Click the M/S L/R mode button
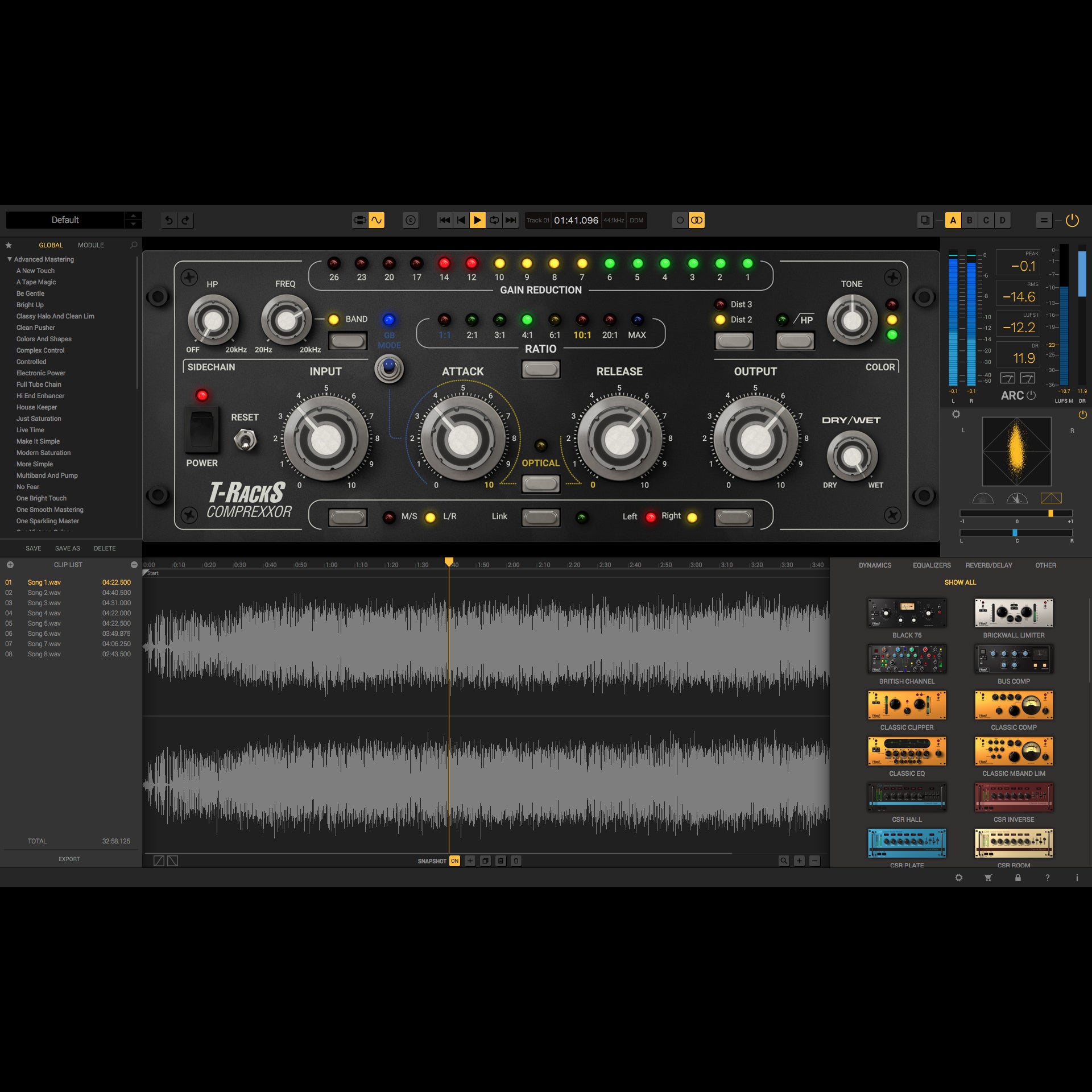 (x=348, y=518)
